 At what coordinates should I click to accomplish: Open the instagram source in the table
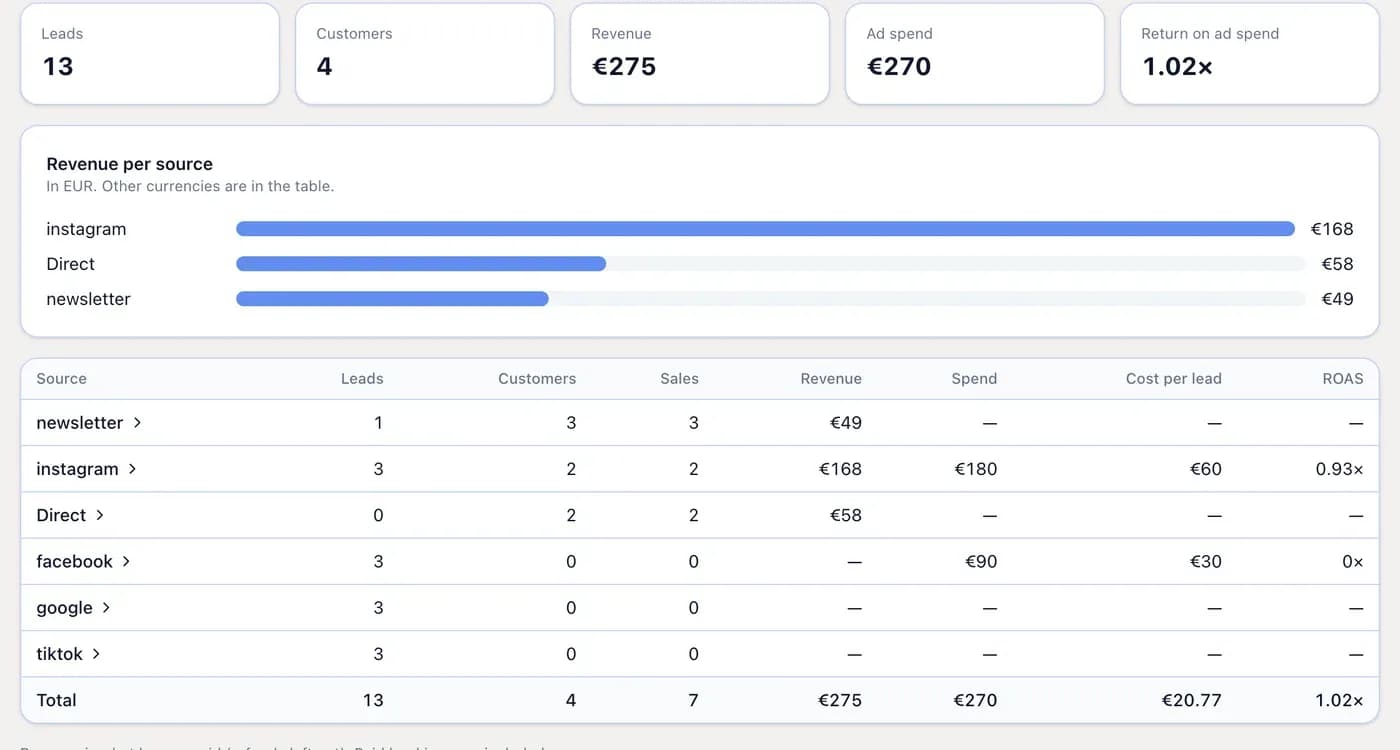tap(77, 469)
